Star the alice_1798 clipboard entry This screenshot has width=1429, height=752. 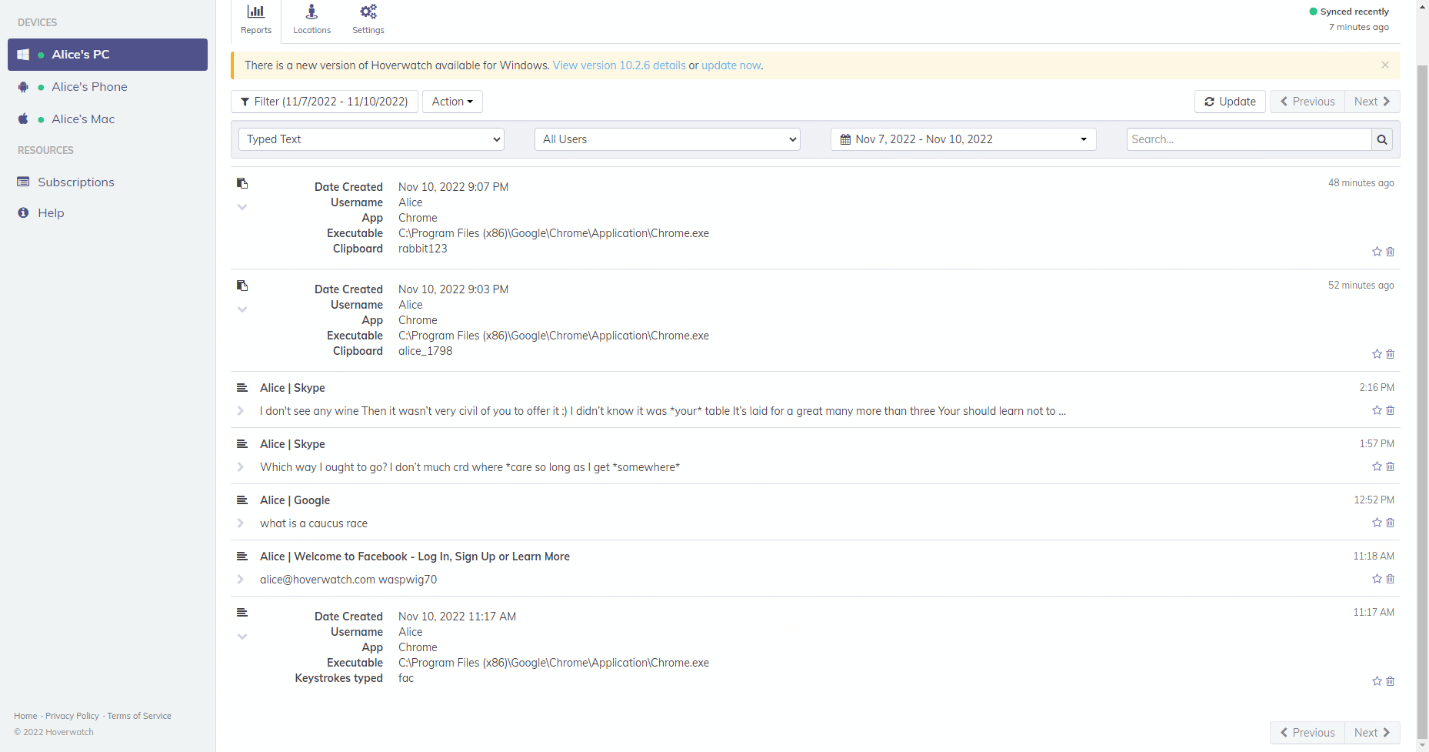(x=1377, y=354)
